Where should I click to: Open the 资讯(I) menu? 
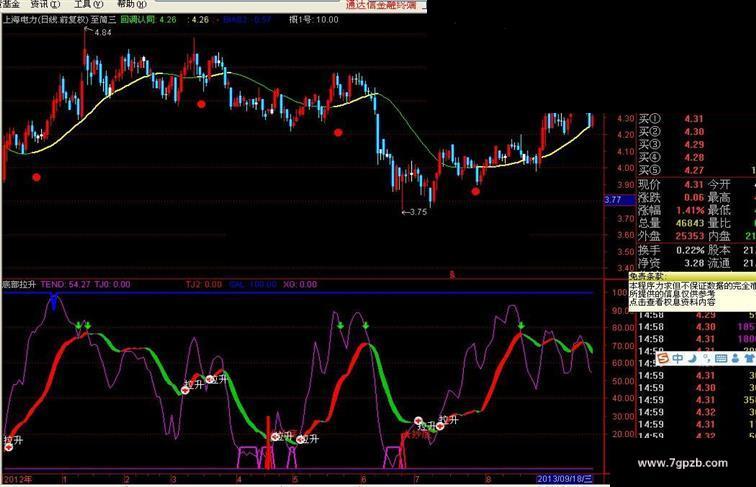(x=45, y=4)
